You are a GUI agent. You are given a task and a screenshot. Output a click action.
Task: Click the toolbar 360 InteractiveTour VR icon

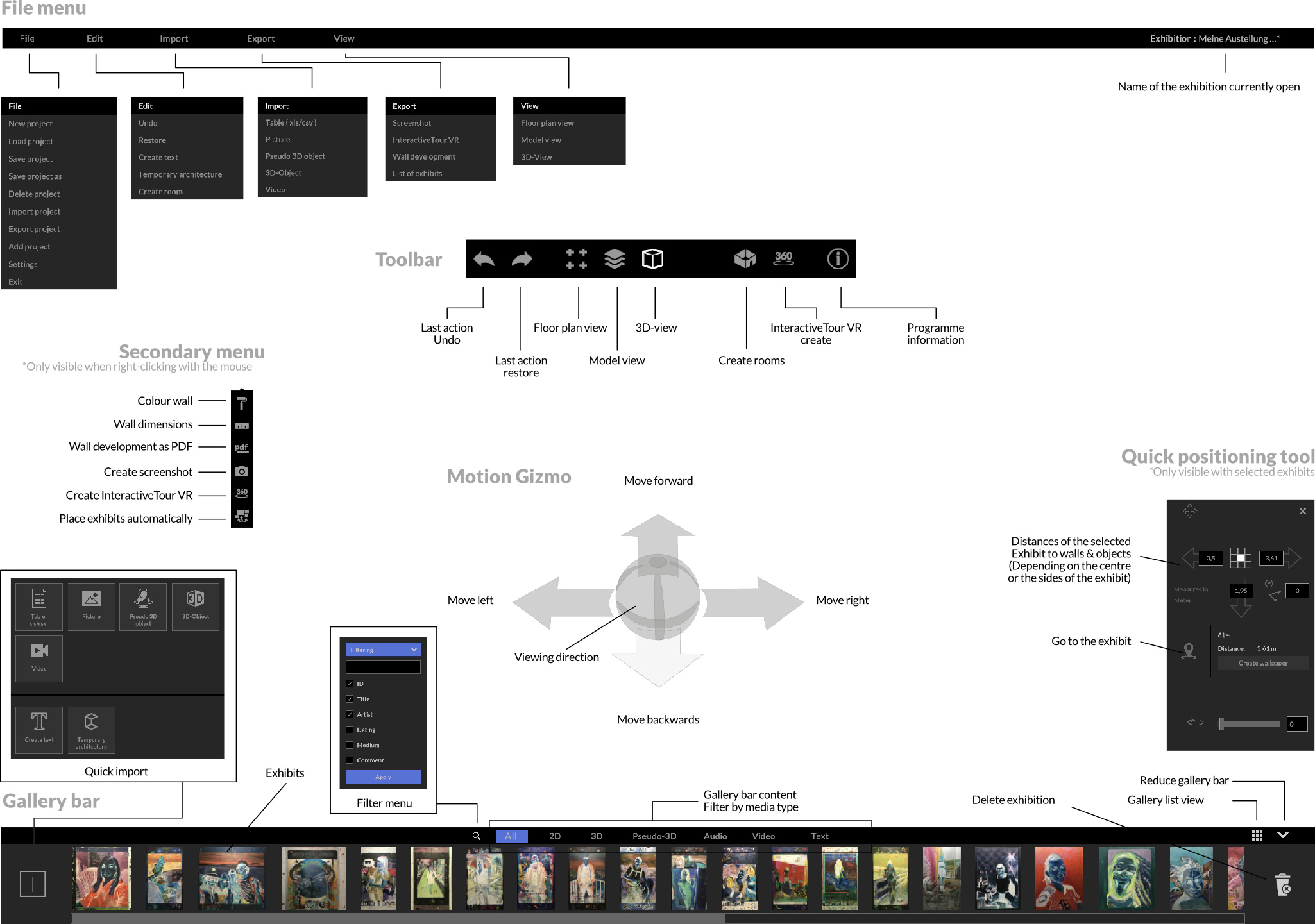783,258
